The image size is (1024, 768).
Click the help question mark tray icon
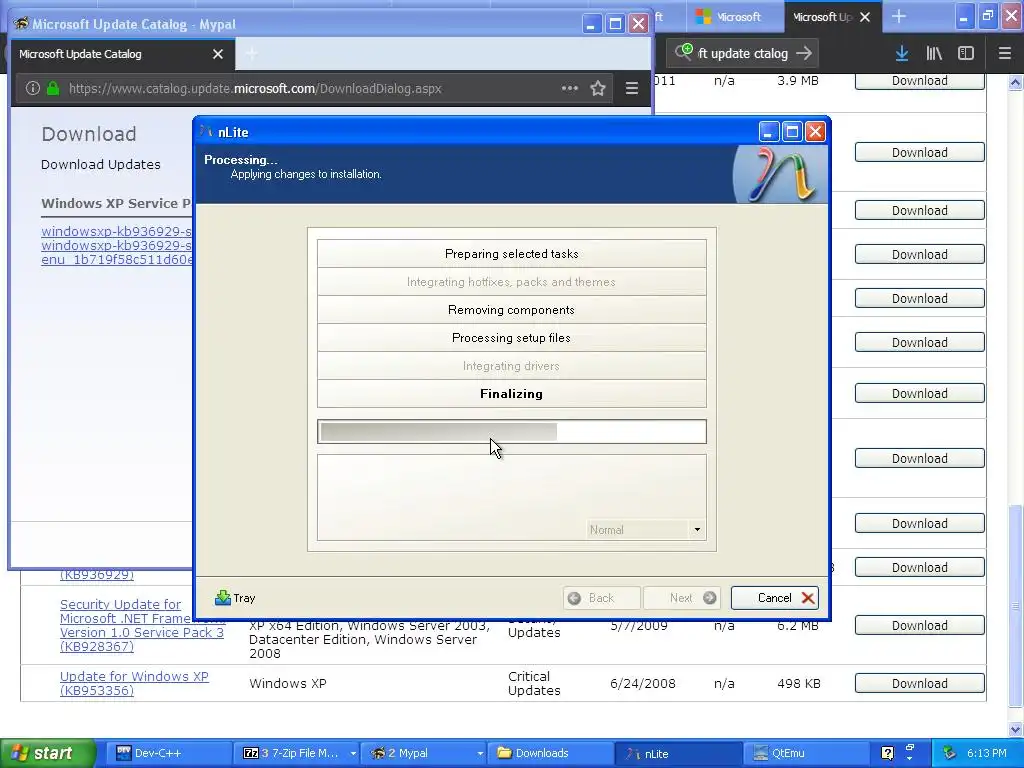[x=887, y=753]
